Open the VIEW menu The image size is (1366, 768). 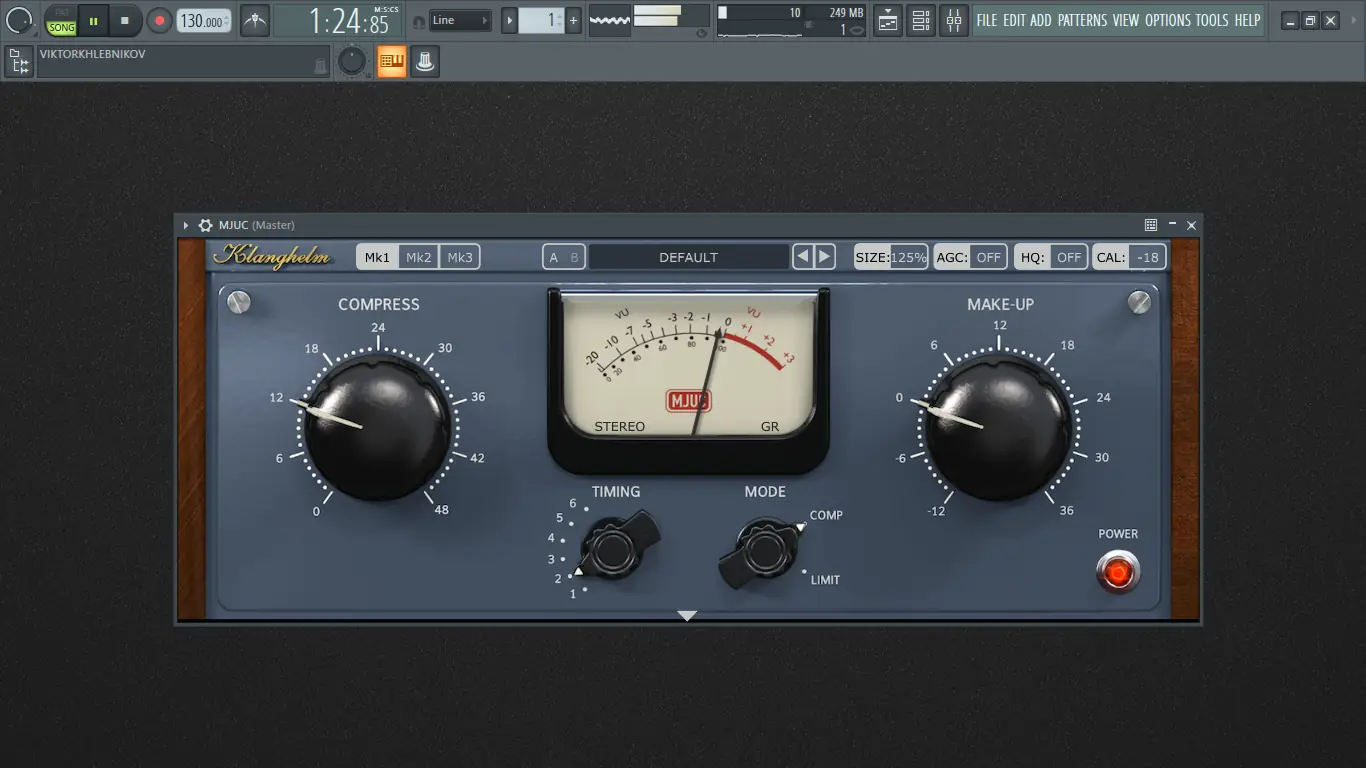(x=1126, y=20)
